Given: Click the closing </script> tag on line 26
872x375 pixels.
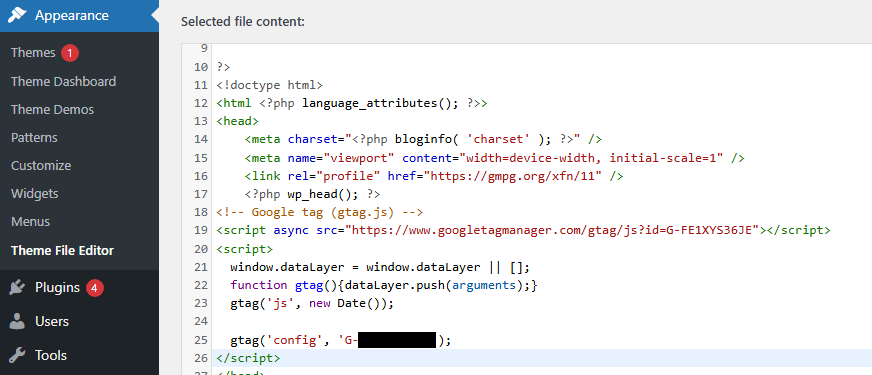Looking at the screenshot, I should pos(249,358).
